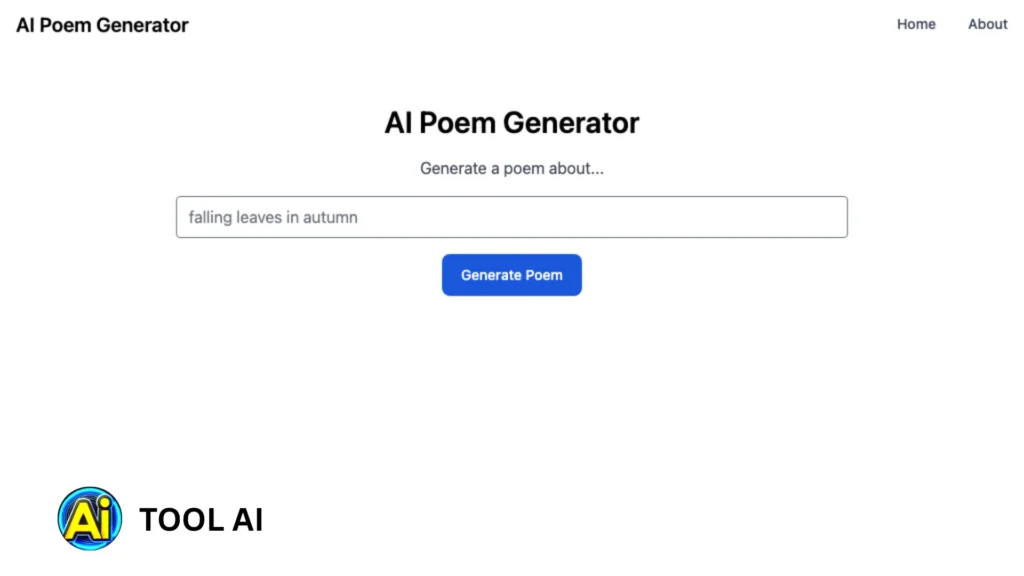Click the "Generate a poem about..." subtitle
The image size is (1024, 576).
[511, 168]
